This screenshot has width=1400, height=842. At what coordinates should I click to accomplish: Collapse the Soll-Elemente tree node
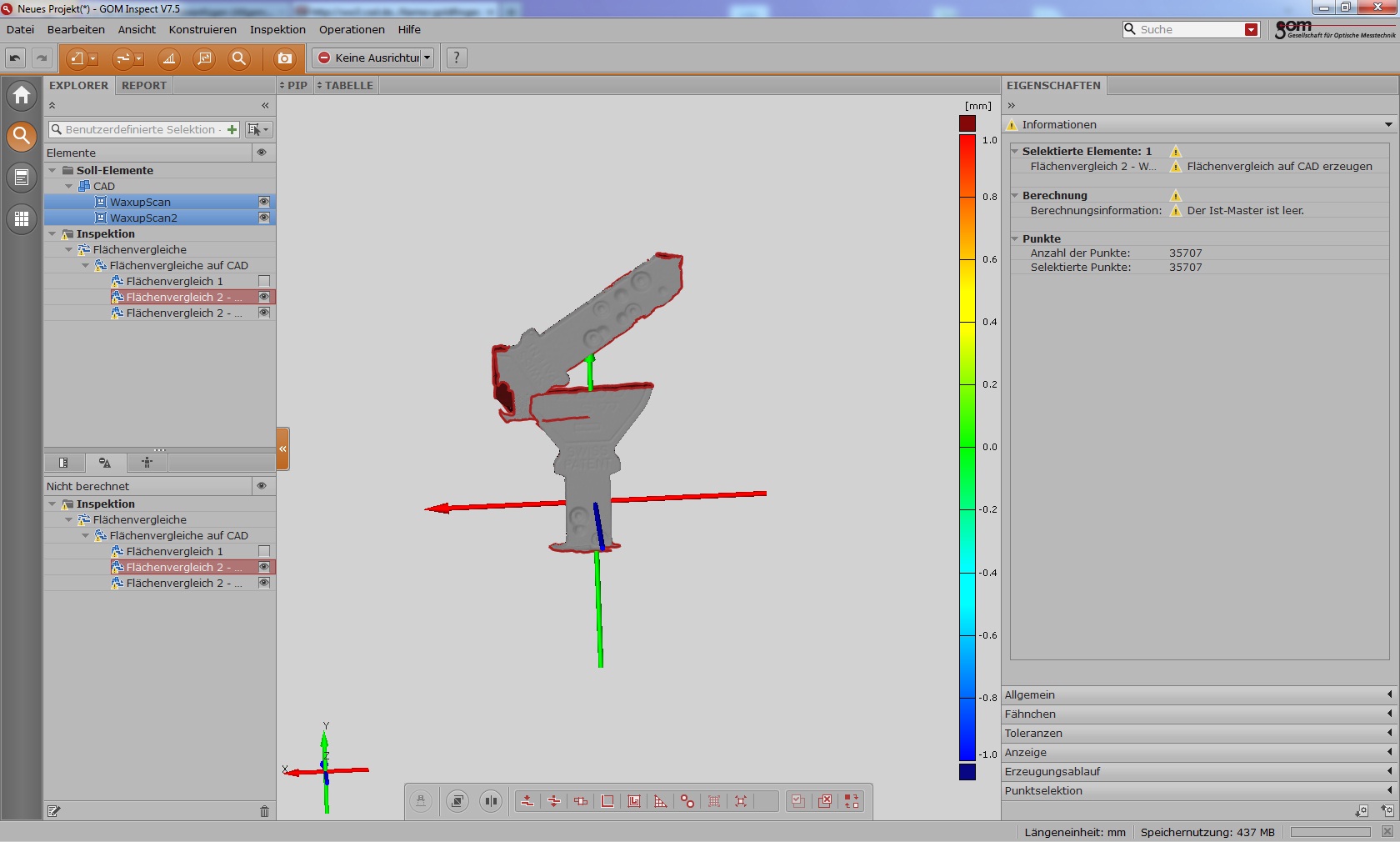coord(52,170)
